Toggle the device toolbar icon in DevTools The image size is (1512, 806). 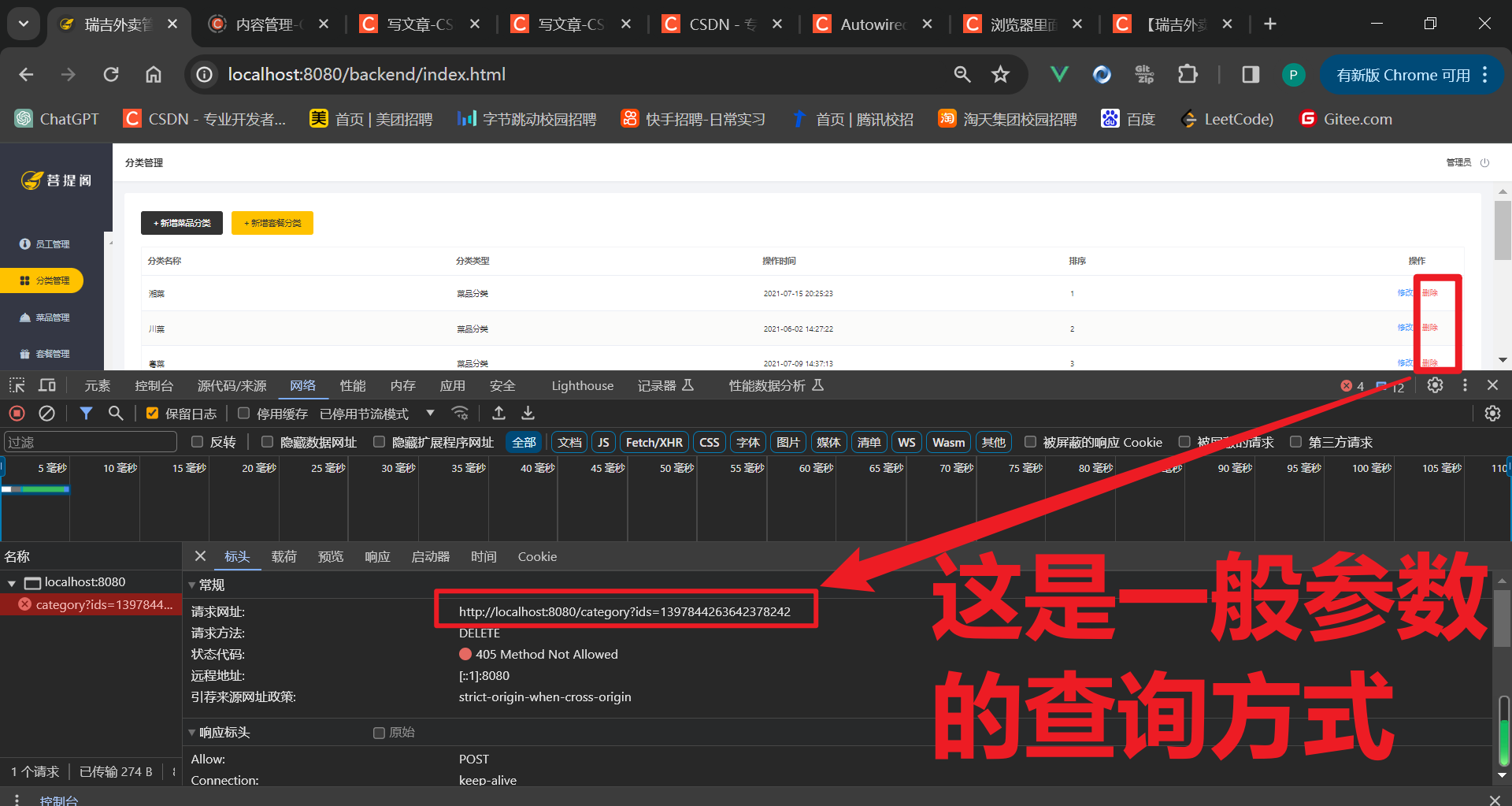point(47,385)
